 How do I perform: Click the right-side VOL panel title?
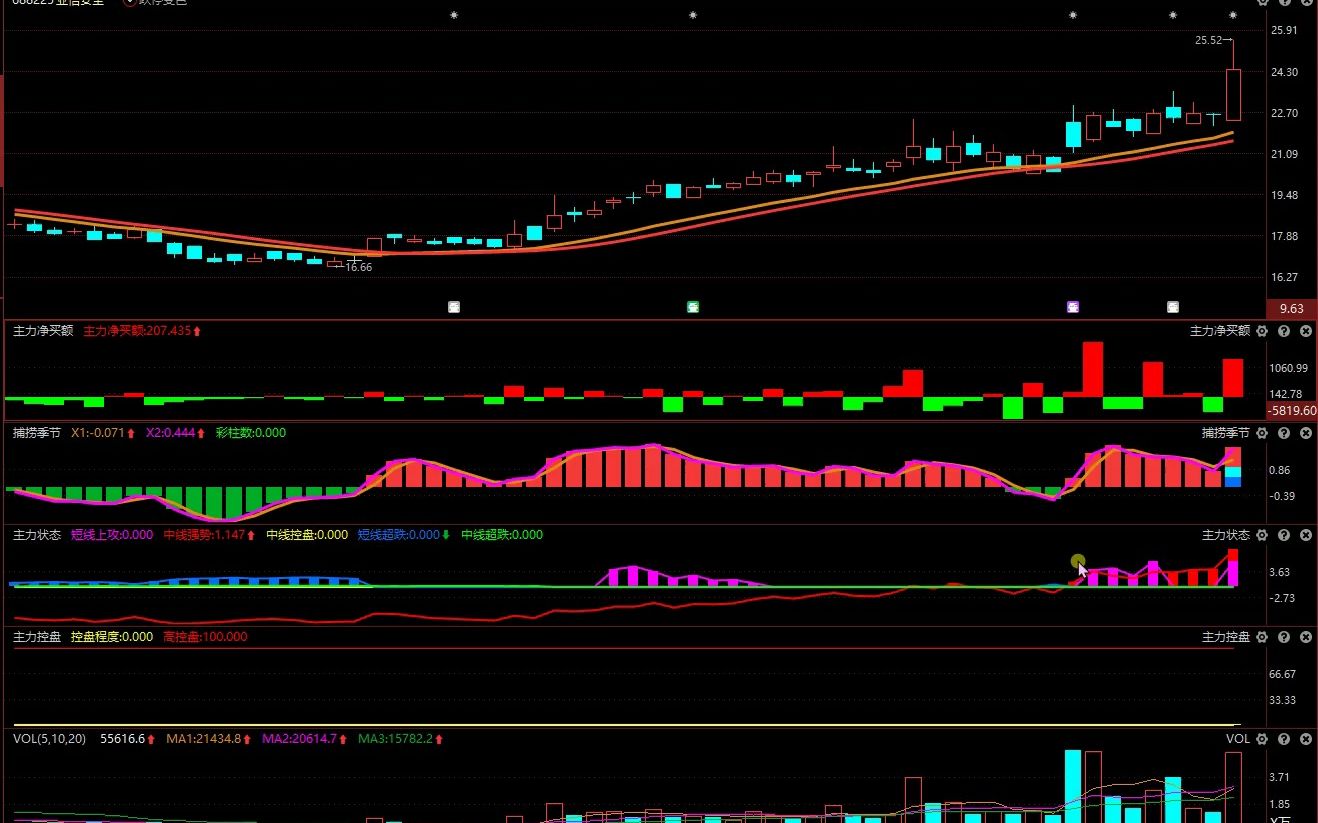pyautogui.click(x=1238, y=739)
